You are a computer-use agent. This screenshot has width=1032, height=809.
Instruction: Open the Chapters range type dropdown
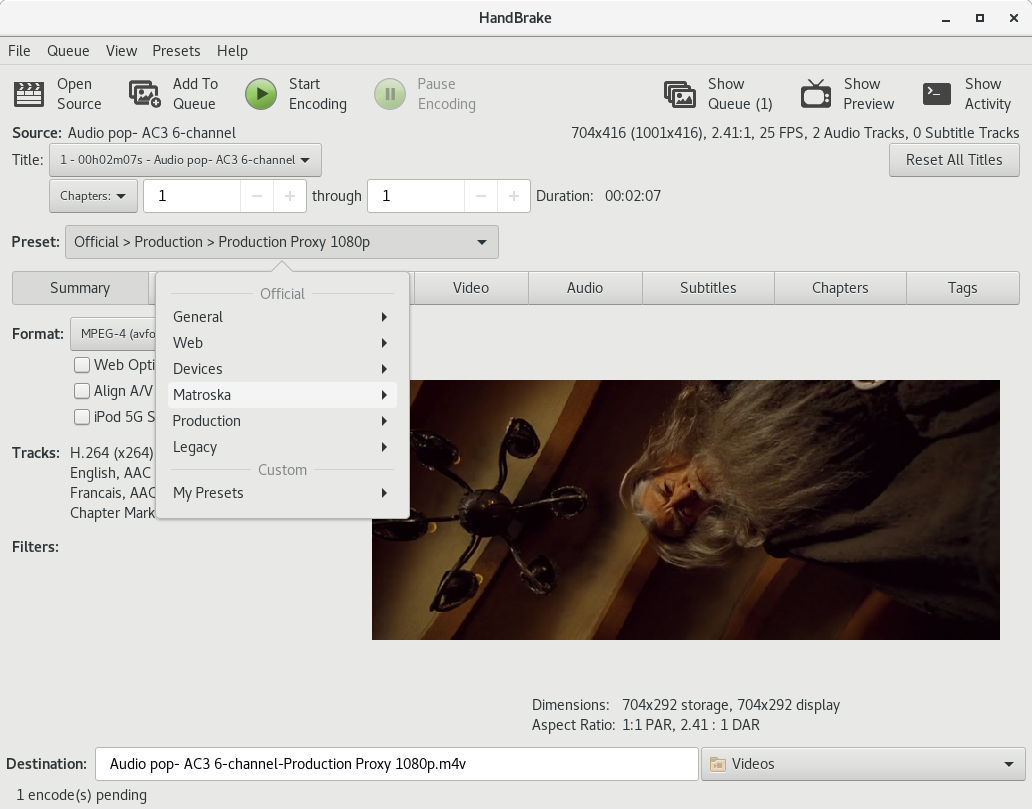point(93,196)
